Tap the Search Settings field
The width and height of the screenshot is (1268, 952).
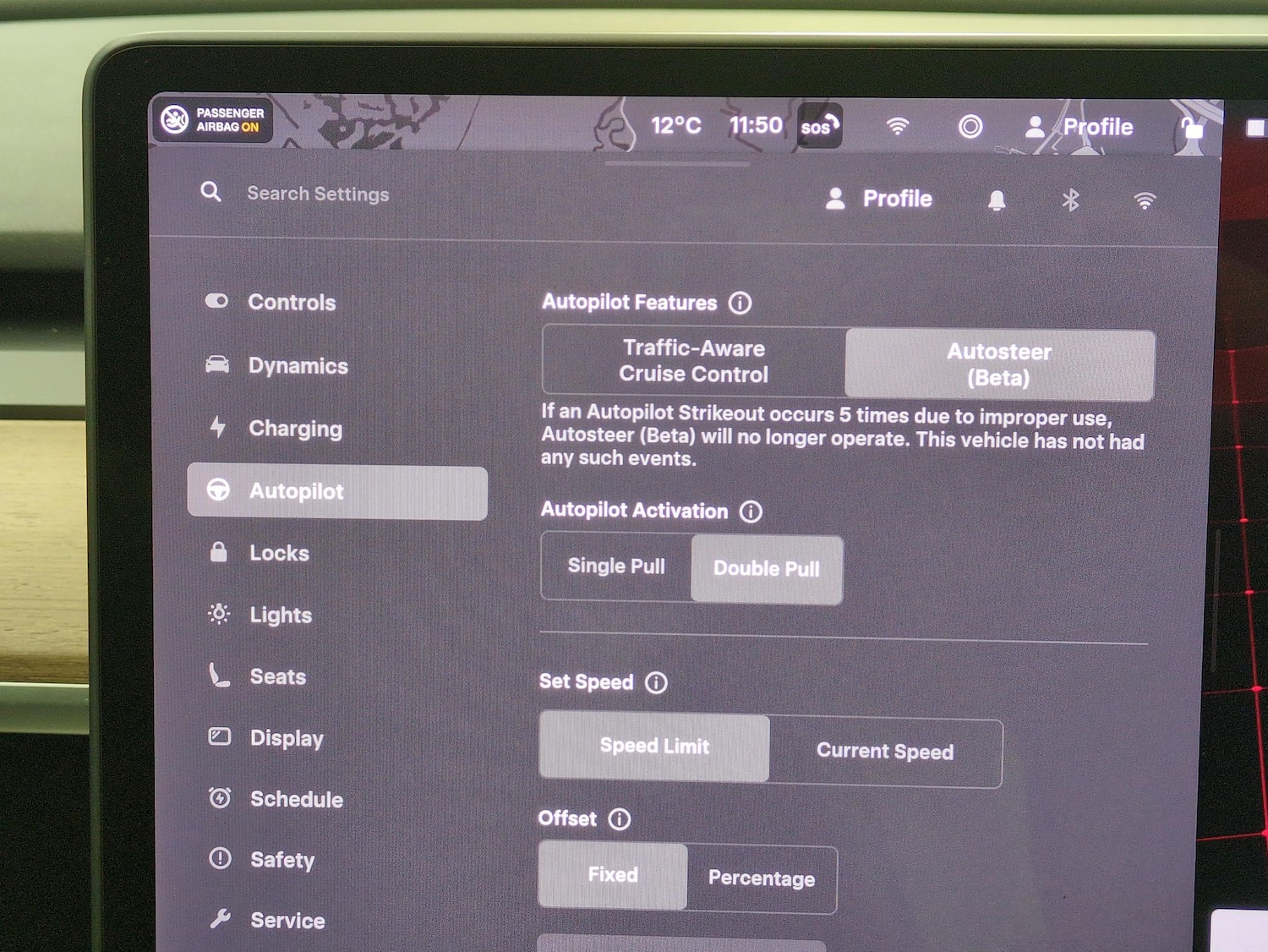317,194
